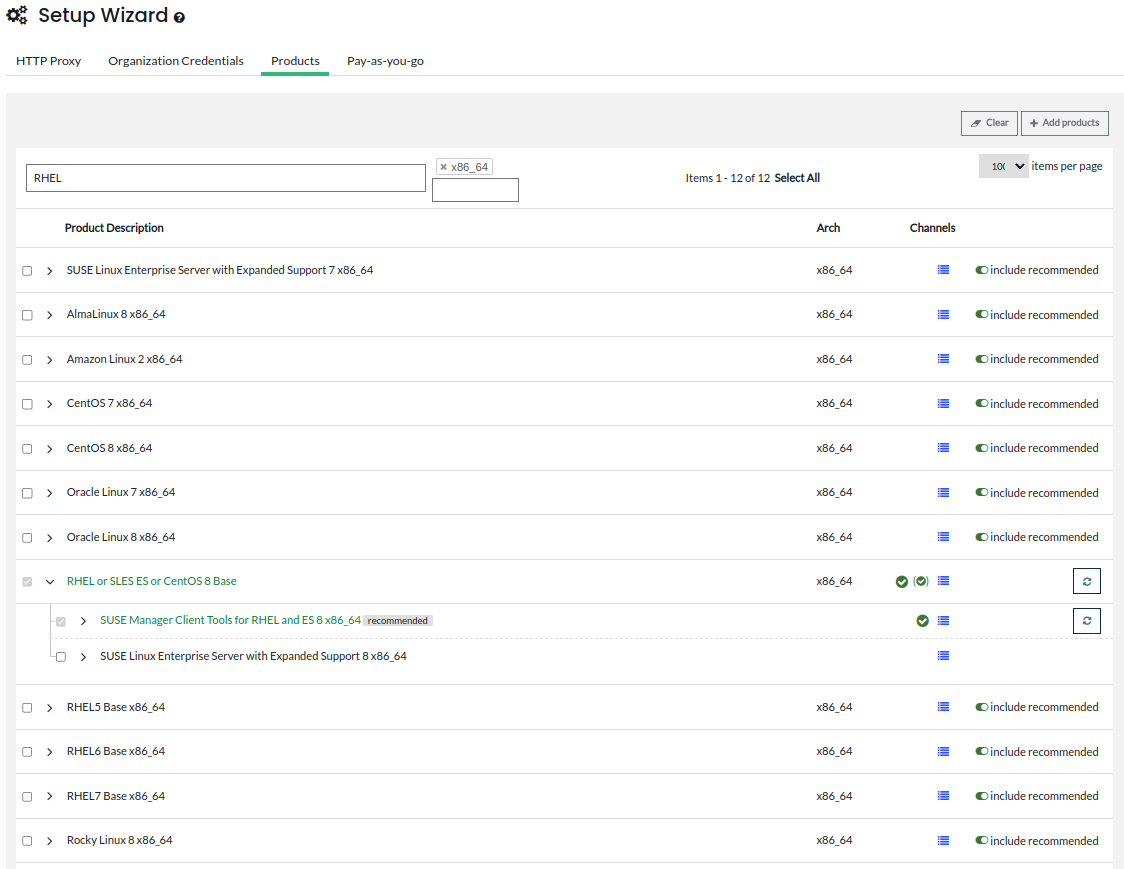Expand the Amazon Linux 2 row
Viewport: 1124px width, 869px height.
point(49,359)
